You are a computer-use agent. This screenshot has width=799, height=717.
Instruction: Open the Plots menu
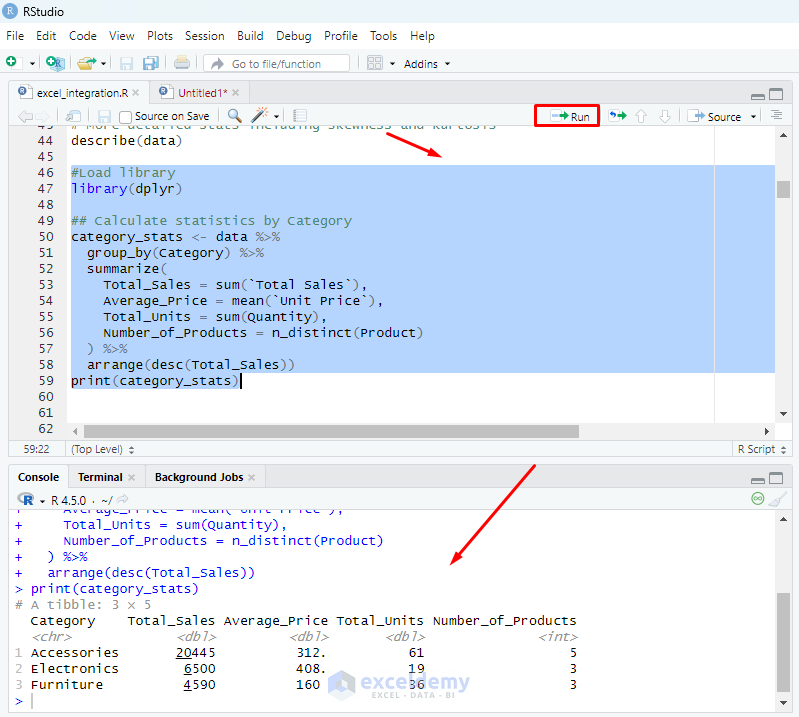(x=160, y=36)
